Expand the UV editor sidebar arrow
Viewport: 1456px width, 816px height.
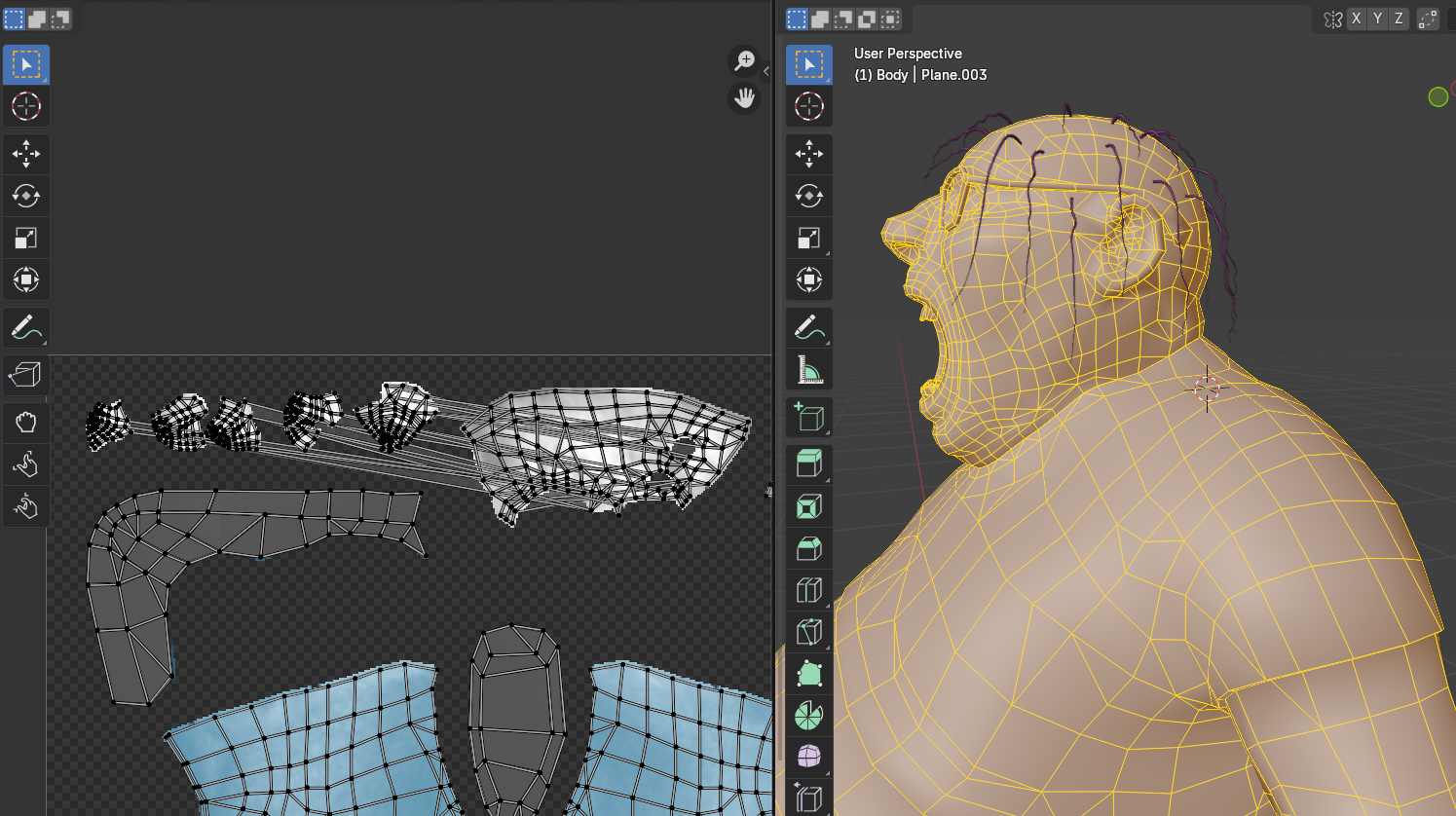pos(766,71)
